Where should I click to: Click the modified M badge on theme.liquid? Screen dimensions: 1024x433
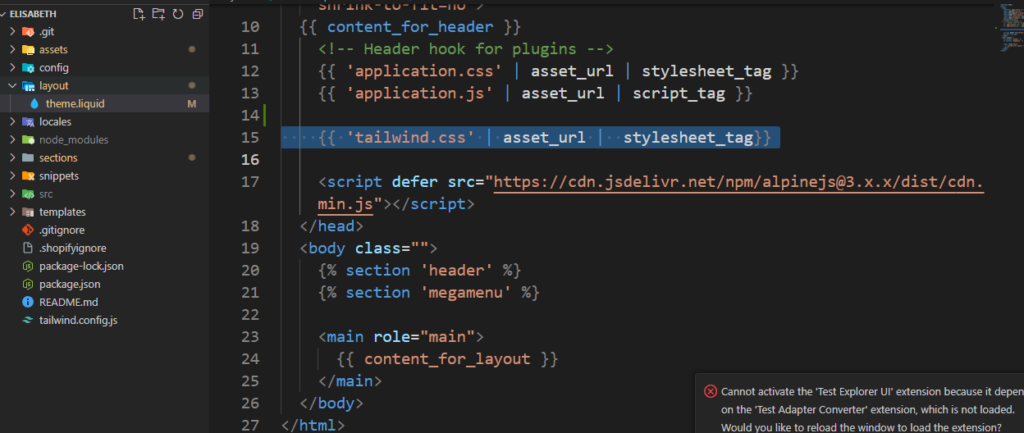pos(192,104)
